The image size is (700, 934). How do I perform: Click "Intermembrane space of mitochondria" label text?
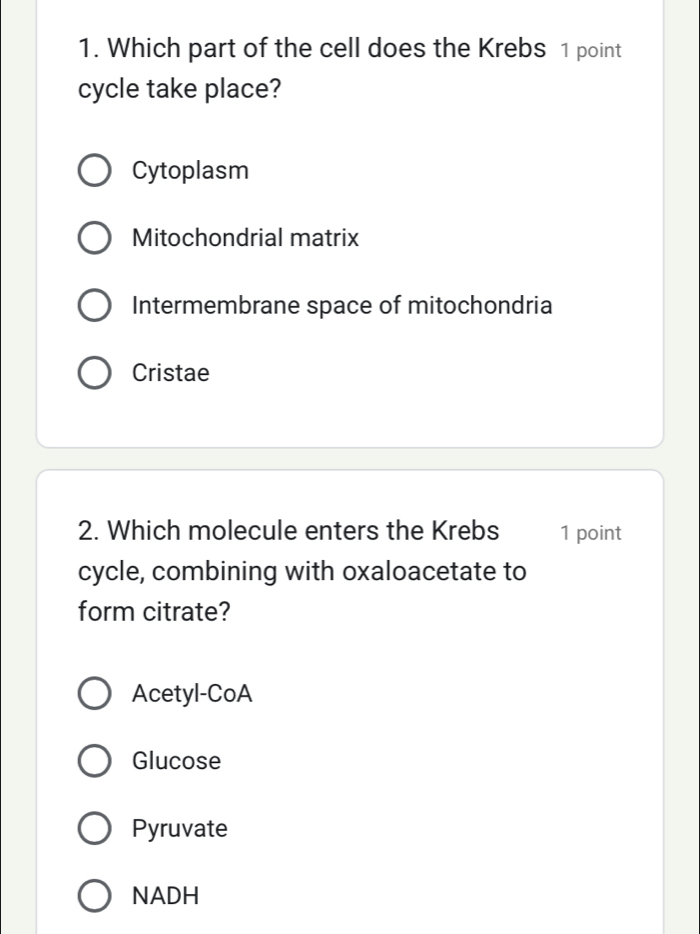pos(341,307)
